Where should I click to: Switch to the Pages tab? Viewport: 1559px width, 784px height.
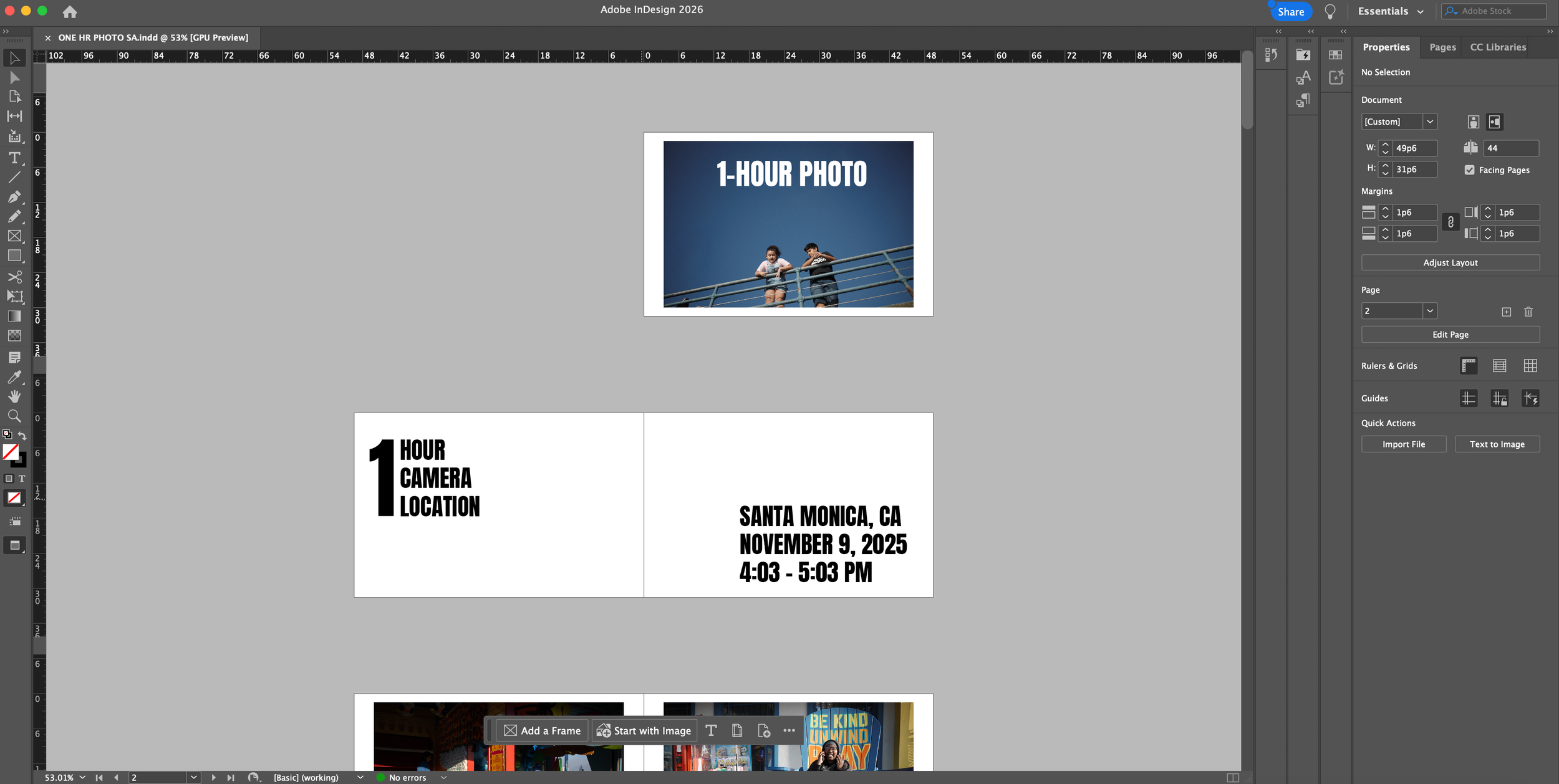(x=1442, y=47)
